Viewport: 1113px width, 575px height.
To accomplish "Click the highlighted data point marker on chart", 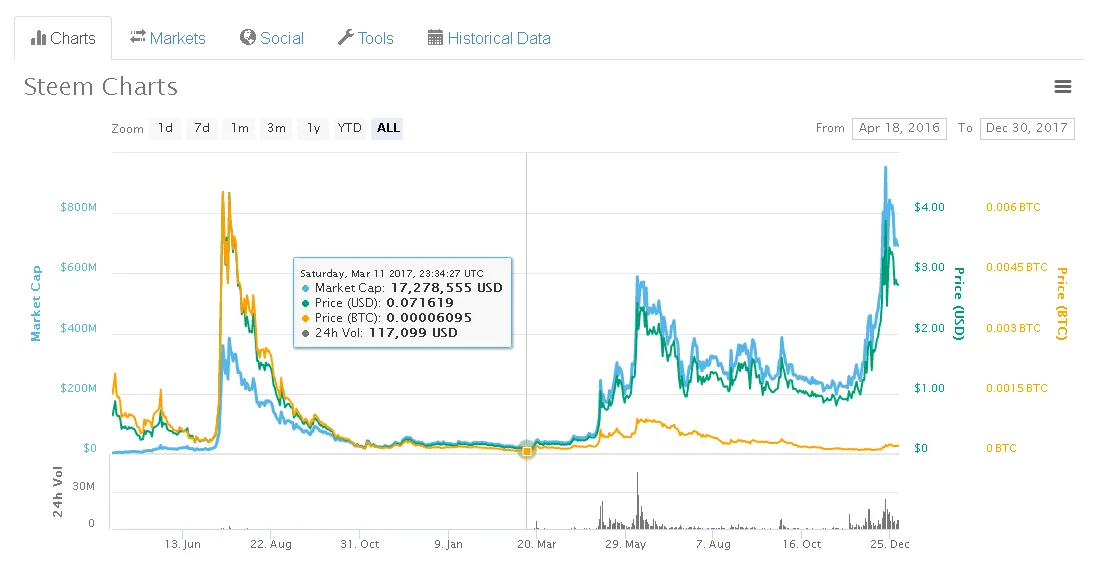I will tap(527, 451).
